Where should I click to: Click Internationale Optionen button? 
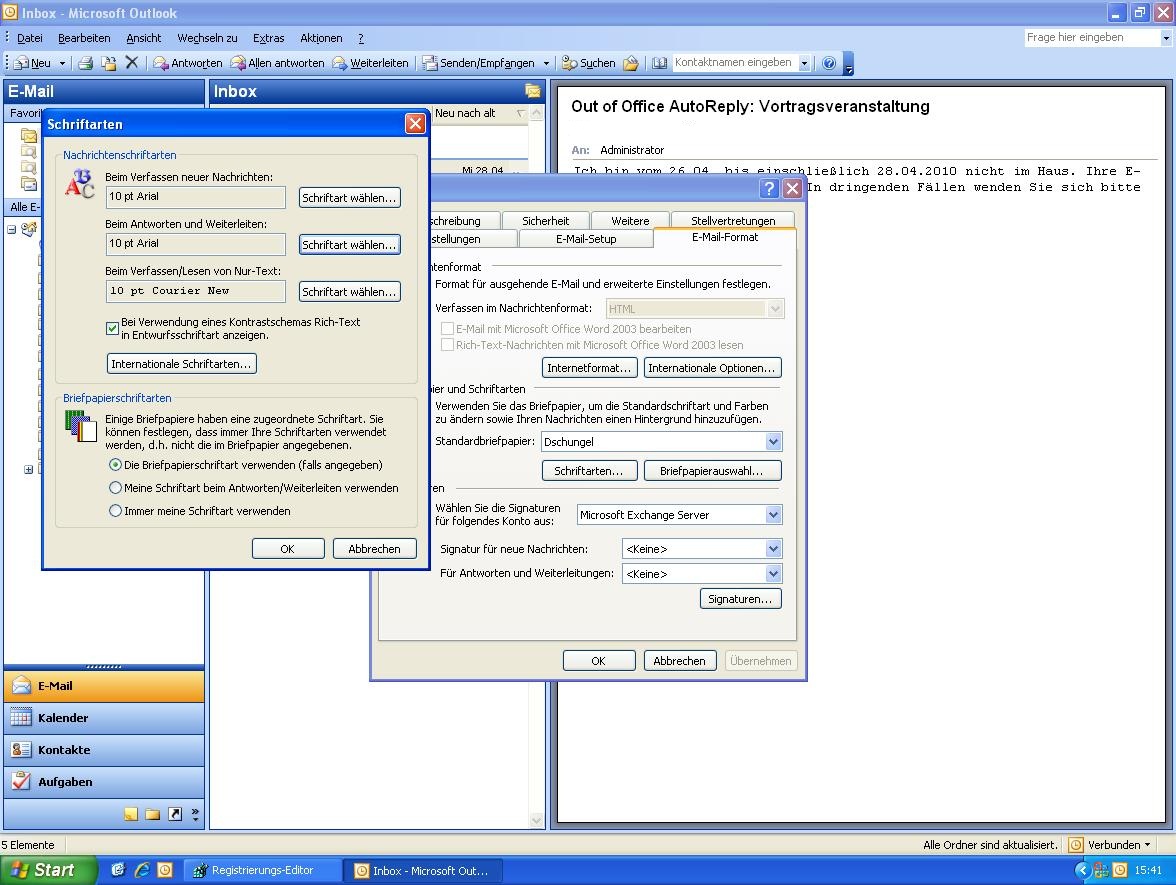pos(712,368)
